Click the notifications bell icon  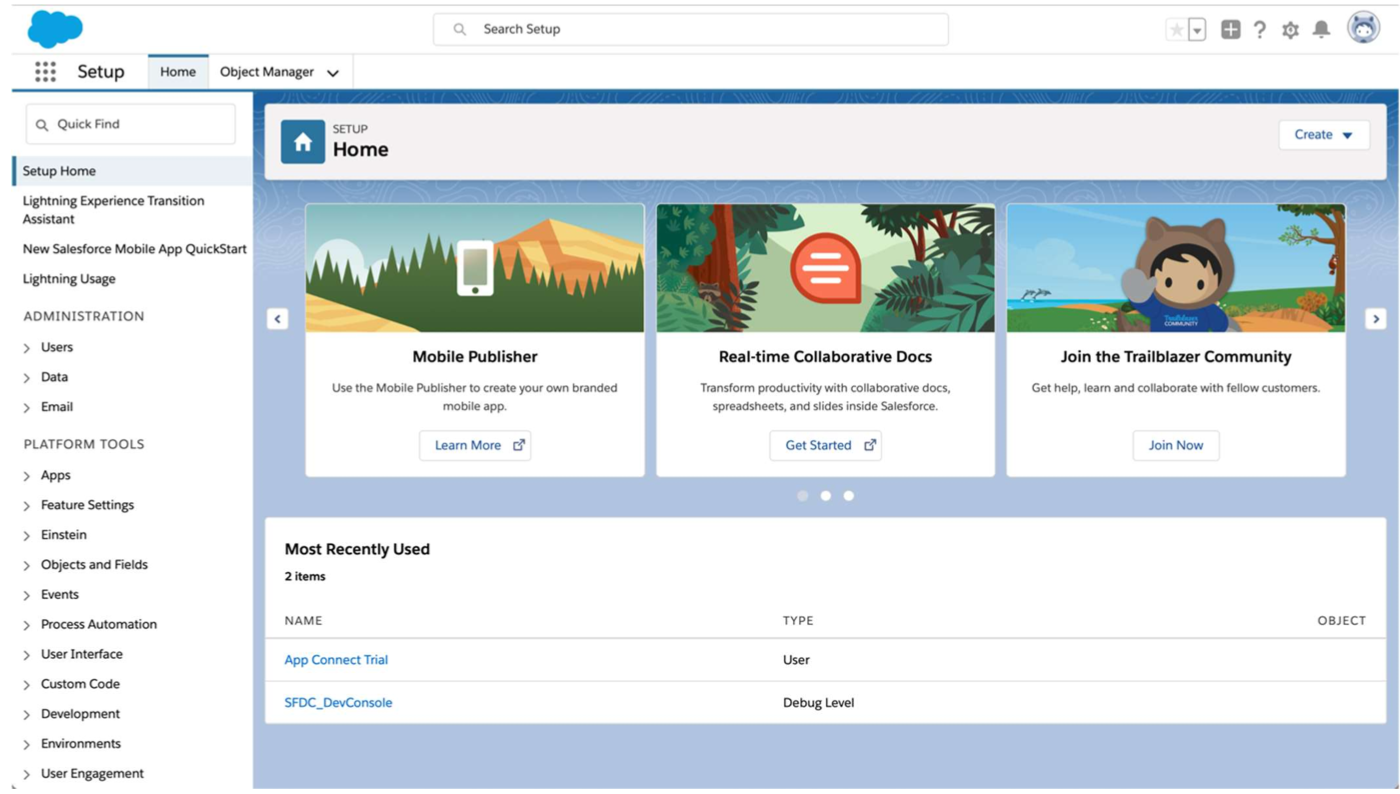[x=1321, y=29]
